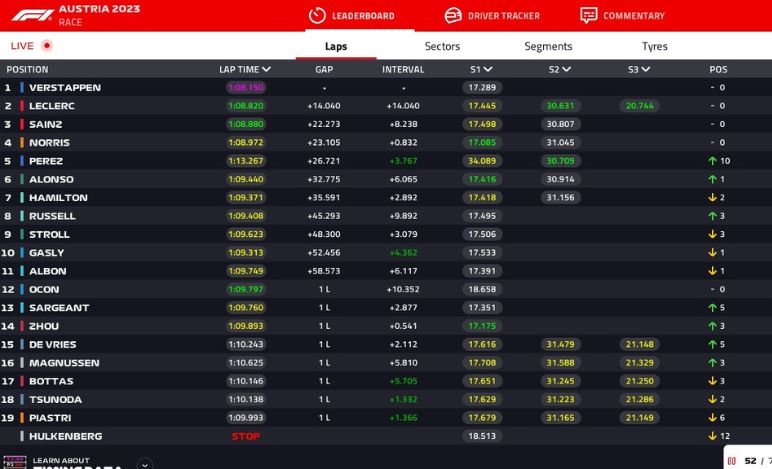The height and width of the screenshot is (469, 772).
Task: Open Commentary via speech bubble icon
Action: [589, 16]
